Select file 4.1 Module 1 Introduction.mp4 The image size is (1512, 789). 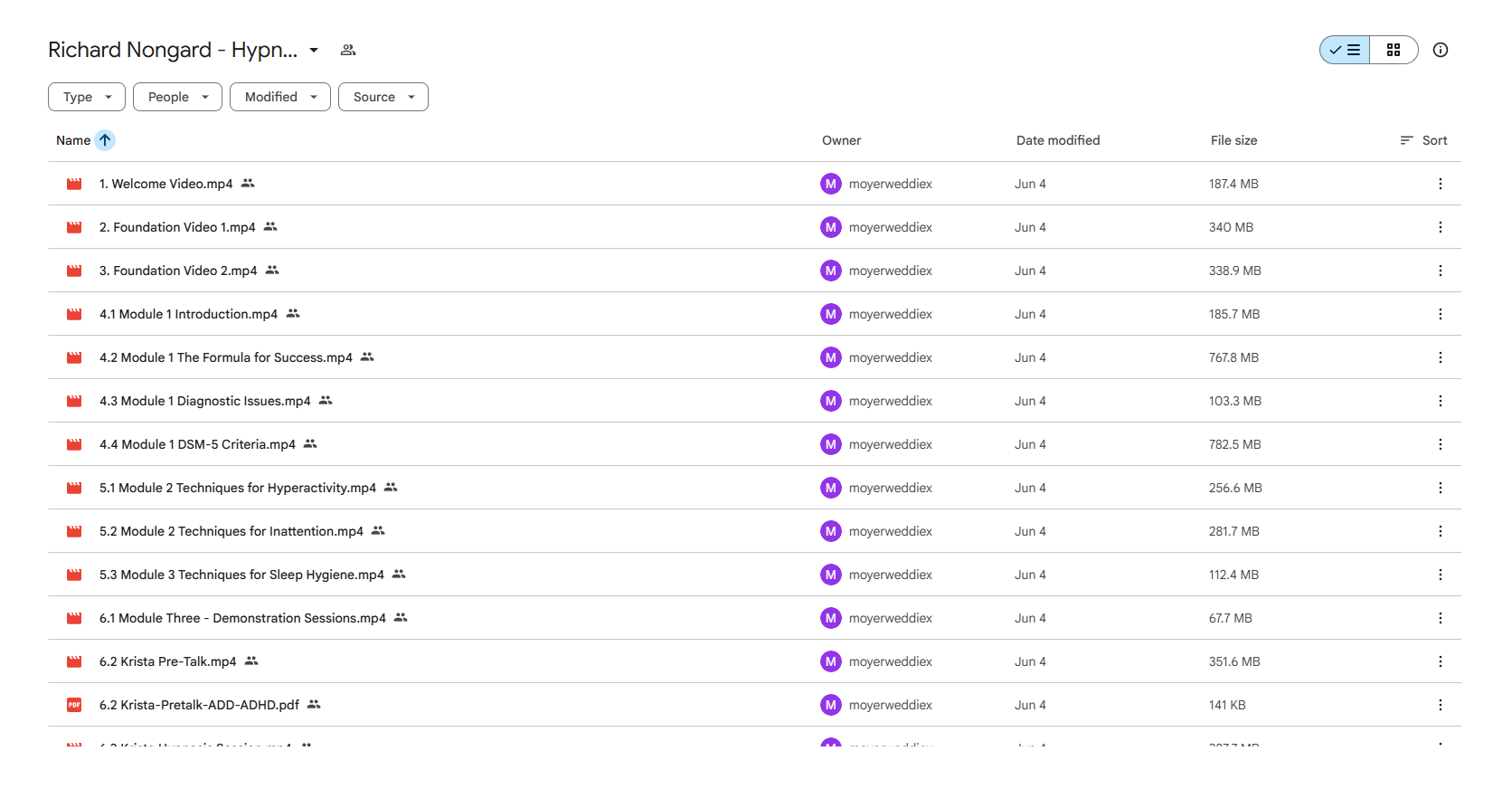click(x=188, y=314)
